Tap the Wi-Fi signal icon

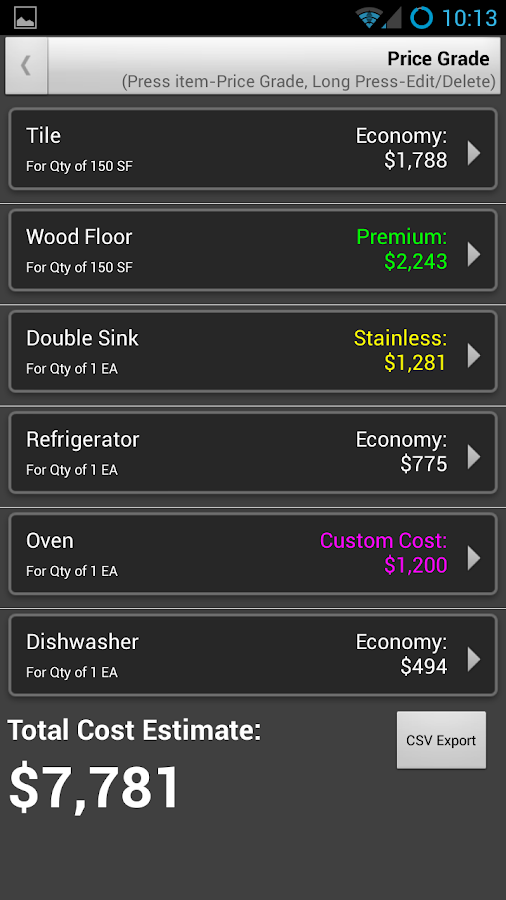(x=369, y=18)
